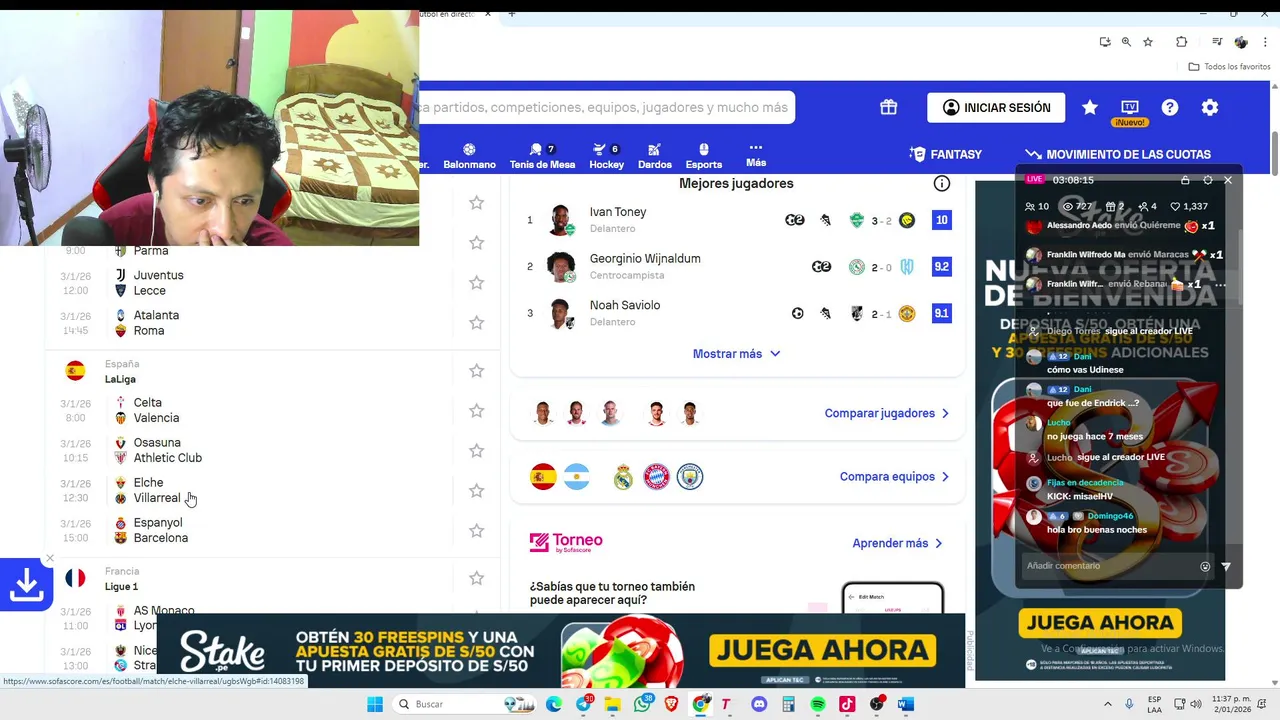Open the Balonmano sport tab
The height and width of the screenshot is (720, 1280).
pyautogui.click(x=469, y=156)
